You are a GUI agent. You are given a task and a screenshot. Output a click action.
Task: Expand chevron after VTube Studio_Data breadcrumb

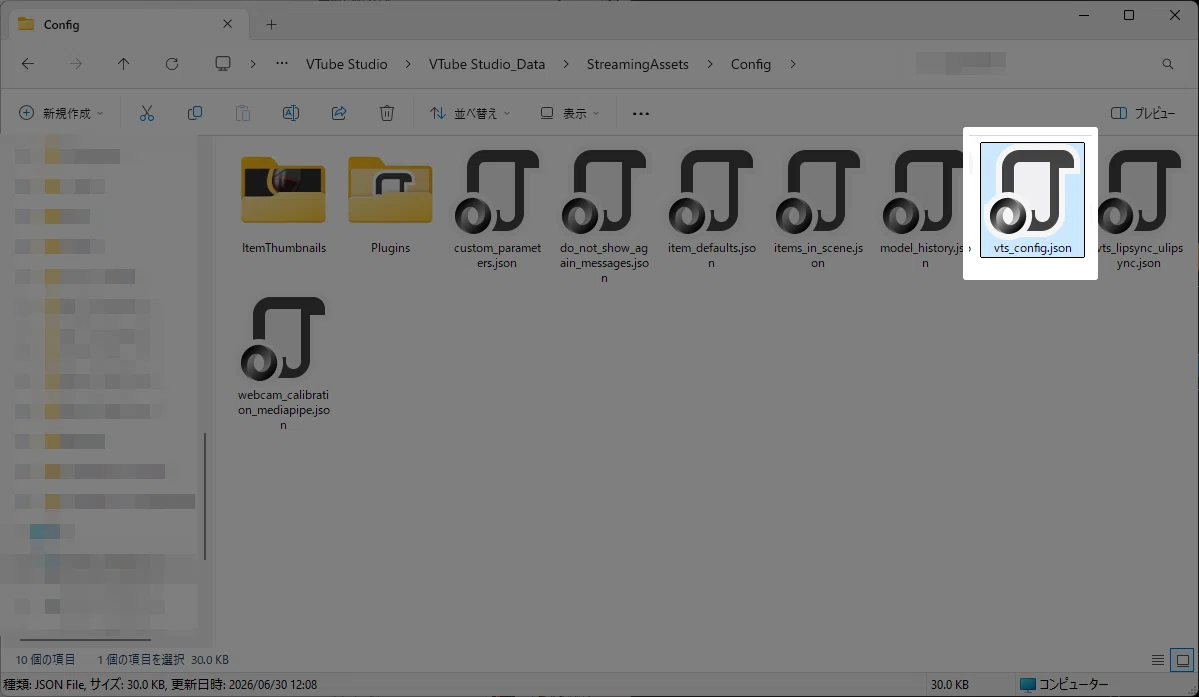click(x=566, y=64)
